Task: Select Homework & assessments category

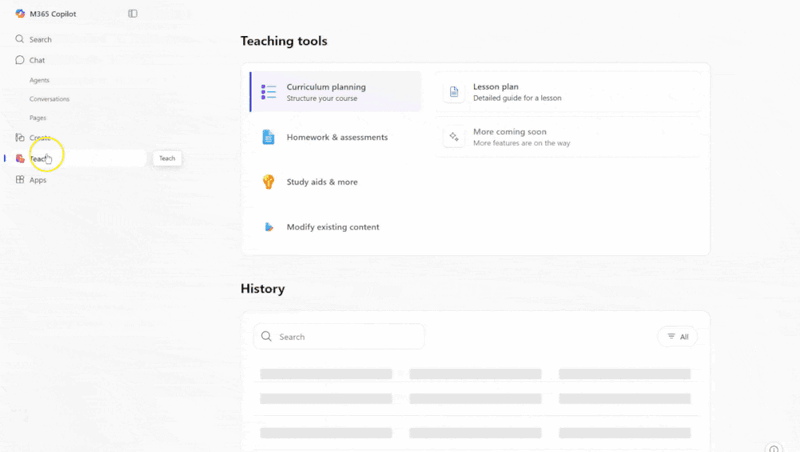Action: pos(335,137)
